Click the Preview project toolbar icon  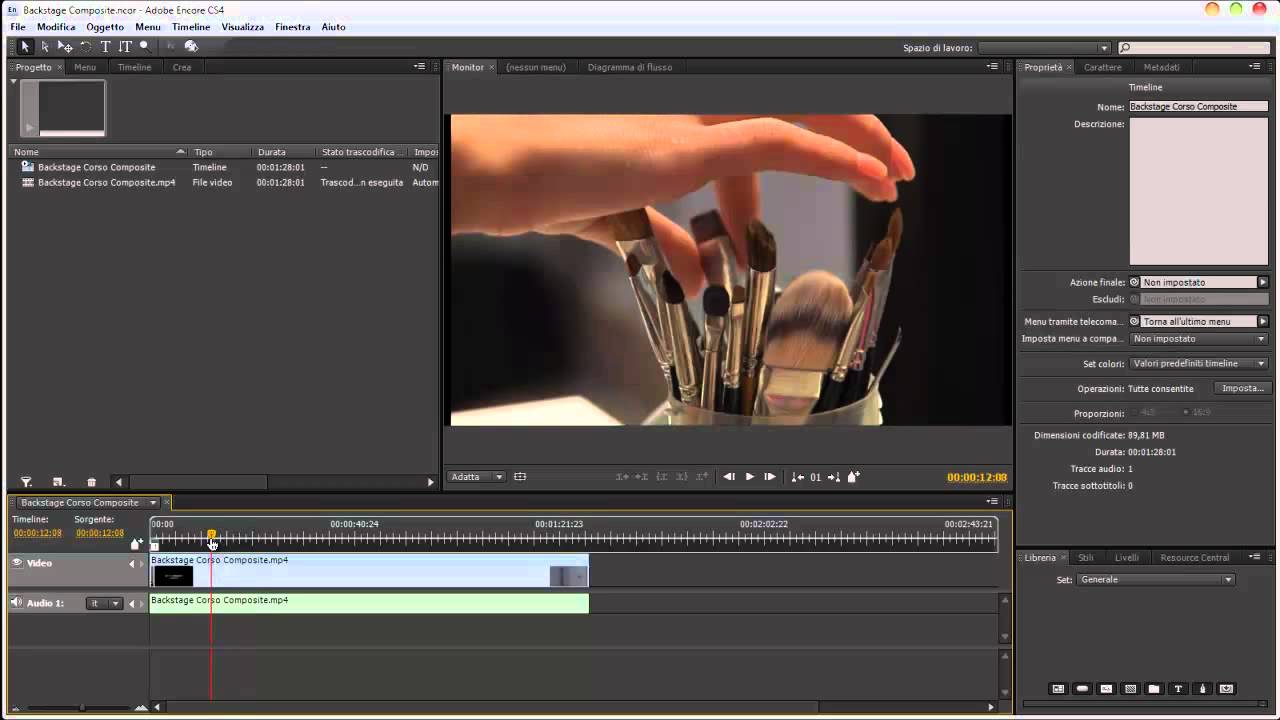pos(191,47)
